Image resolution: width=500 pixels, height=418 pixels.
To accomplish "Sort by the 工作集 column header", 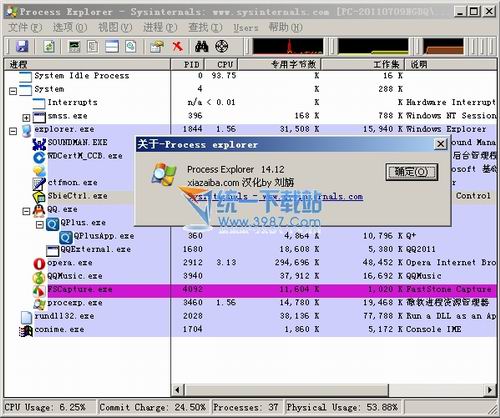I will pos(363,64).
